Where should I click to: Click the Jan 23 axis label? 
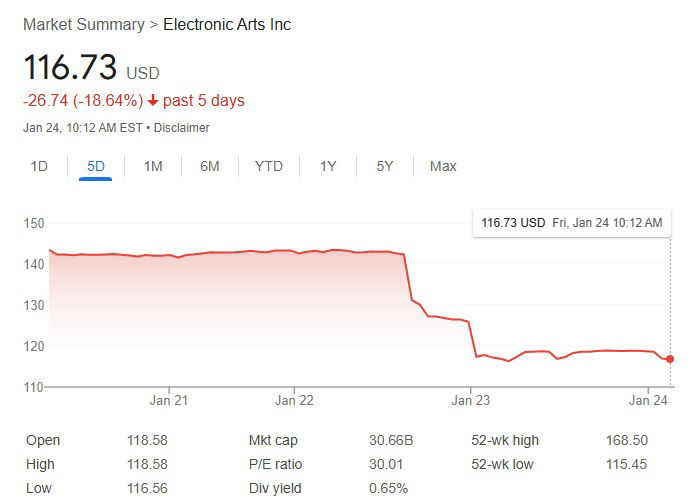pos(472,400)
